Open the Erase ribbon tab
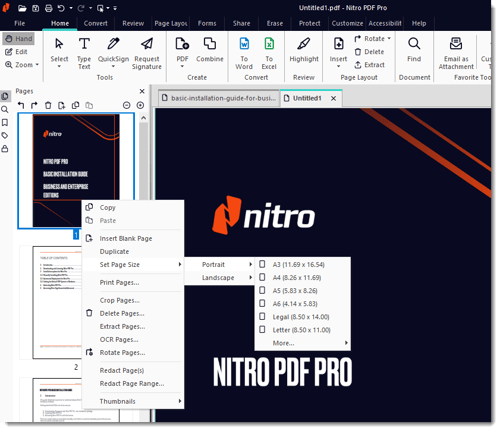Image resolution: width=500 pixels, height=431 pixels. pyautogui.click(x=275, y=23)
